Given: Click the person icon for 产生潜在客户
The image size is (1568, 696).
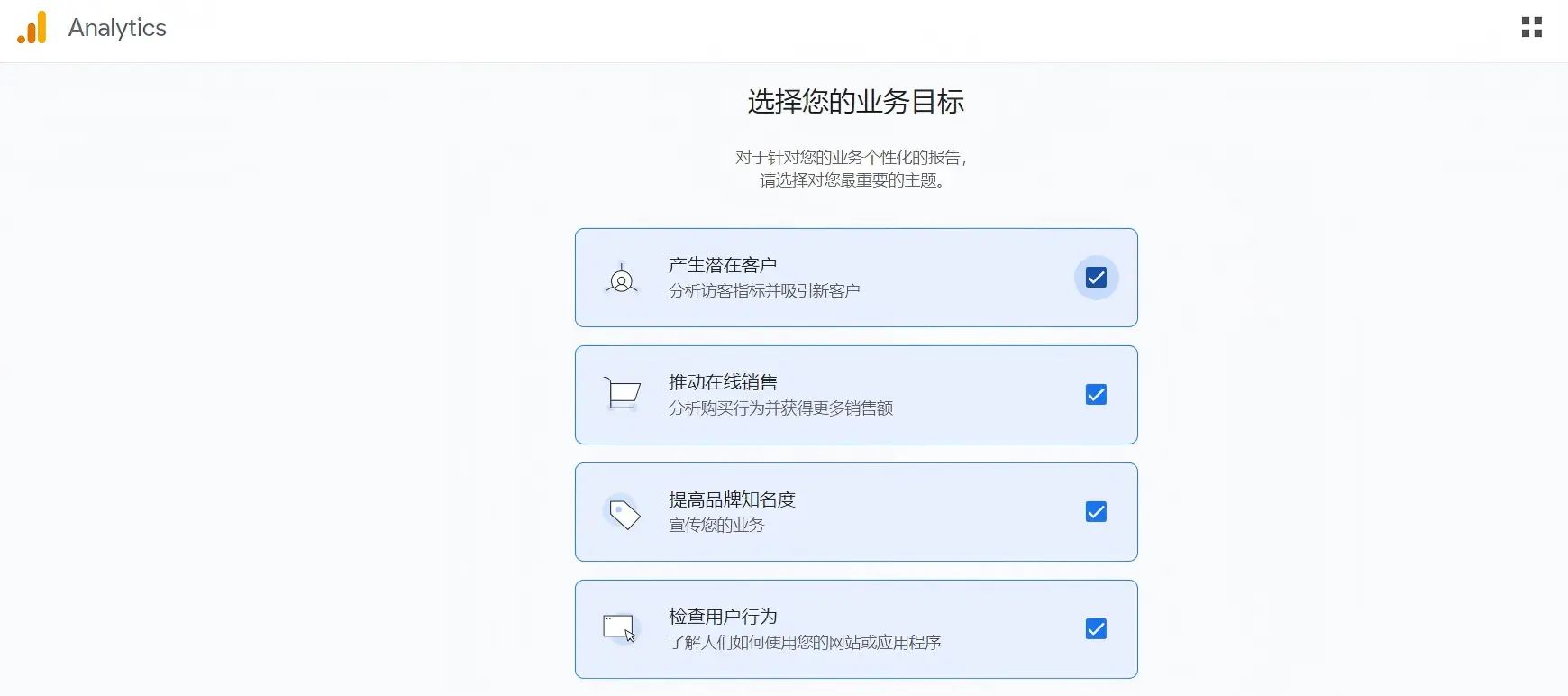Looking at the screenshot, I should [621, 279].
